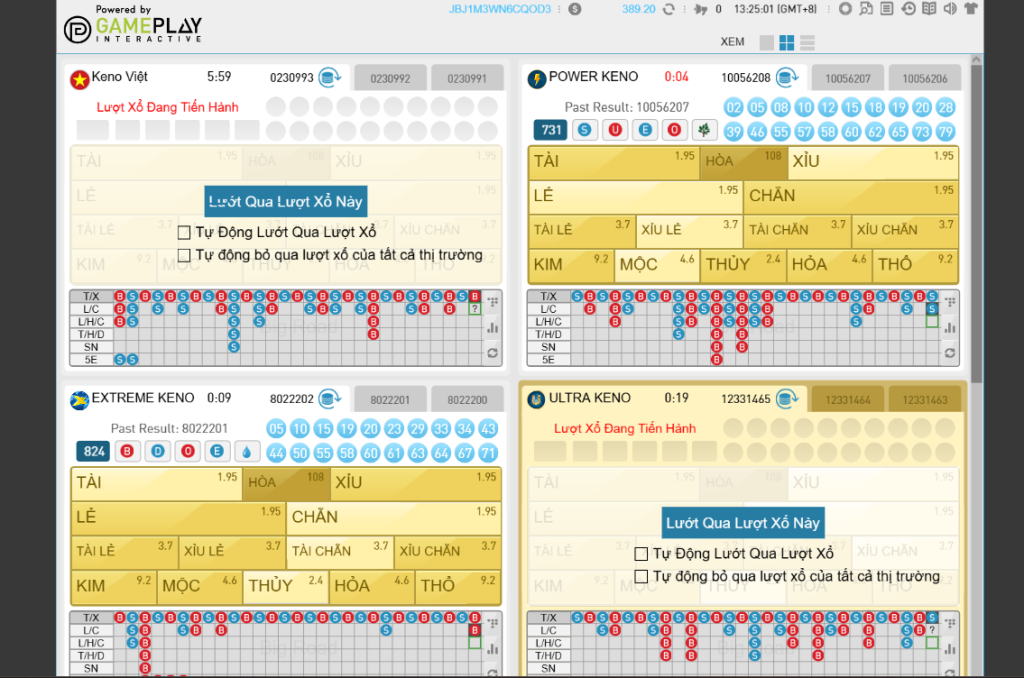The width and height of the screenshot is (1024, 678).
Task: Click the circle record icon in the header
Action: 845,9
